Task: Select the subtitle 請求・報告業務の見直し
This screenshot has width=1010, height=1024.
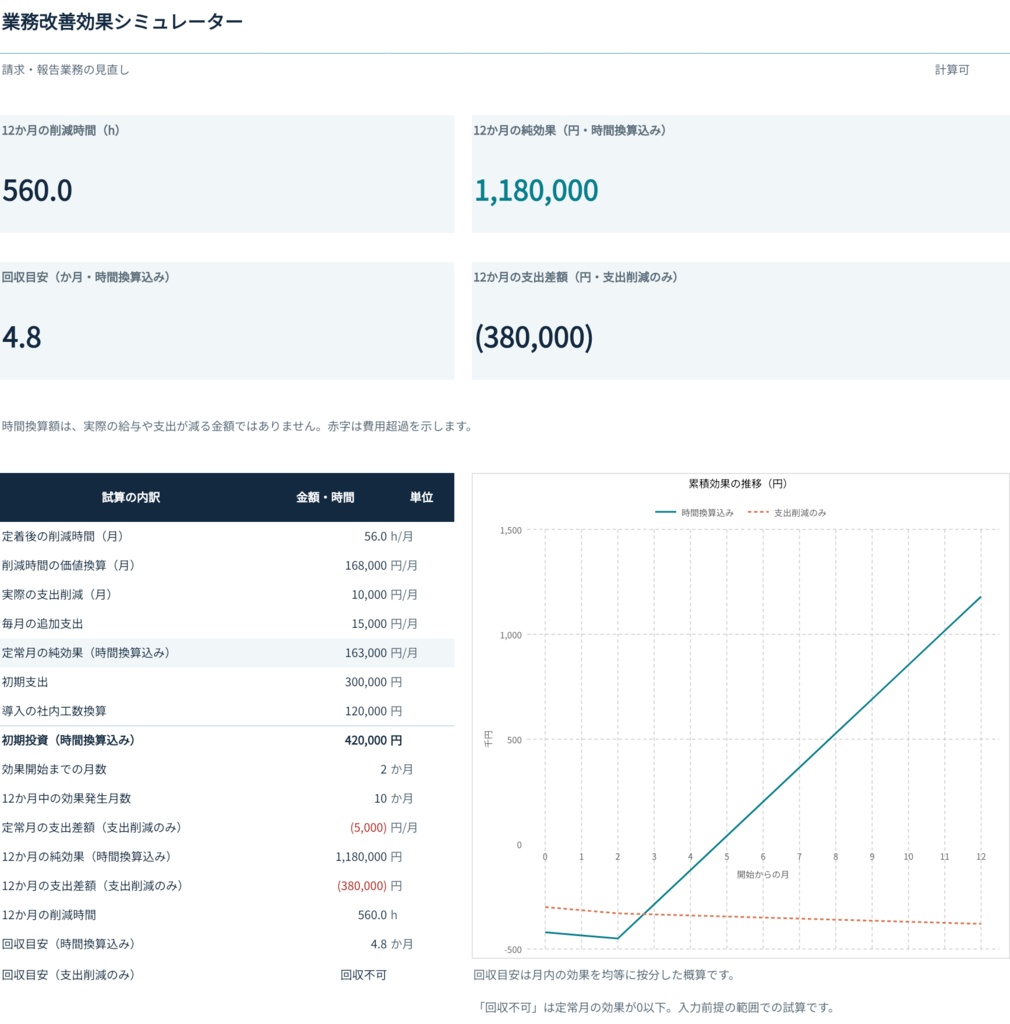Action: pyautogui.click(x=65, y=70)
